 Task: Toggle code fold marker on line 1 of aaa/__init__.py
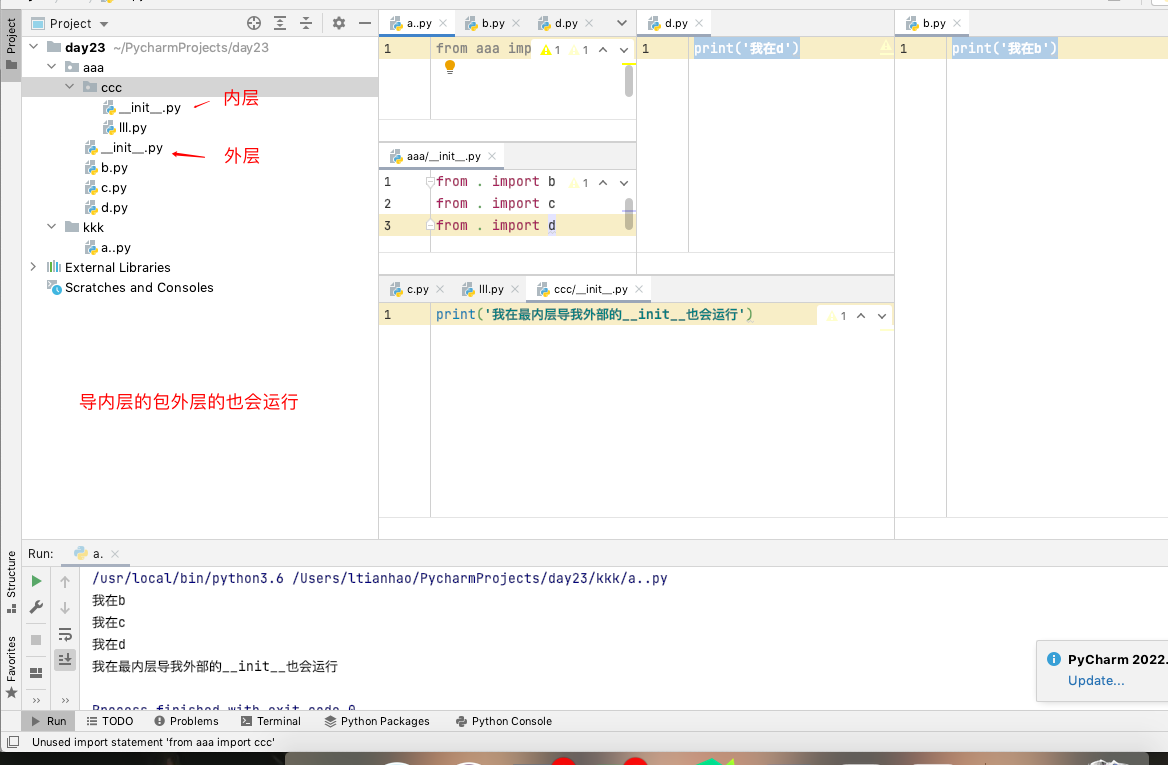tap(430, 181)
